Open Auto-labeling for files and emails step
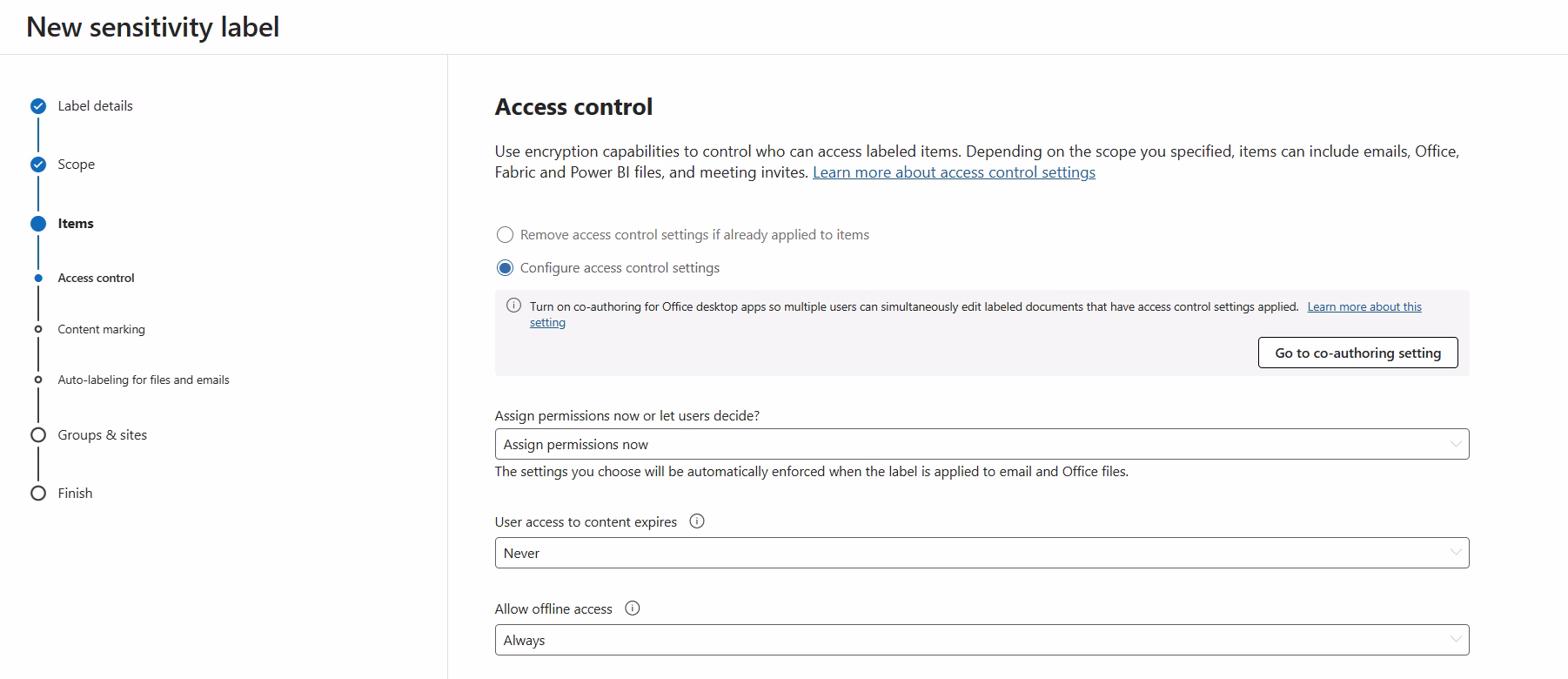The height and width of the screenshot is (679, 1568). click(x=144, y=380)
